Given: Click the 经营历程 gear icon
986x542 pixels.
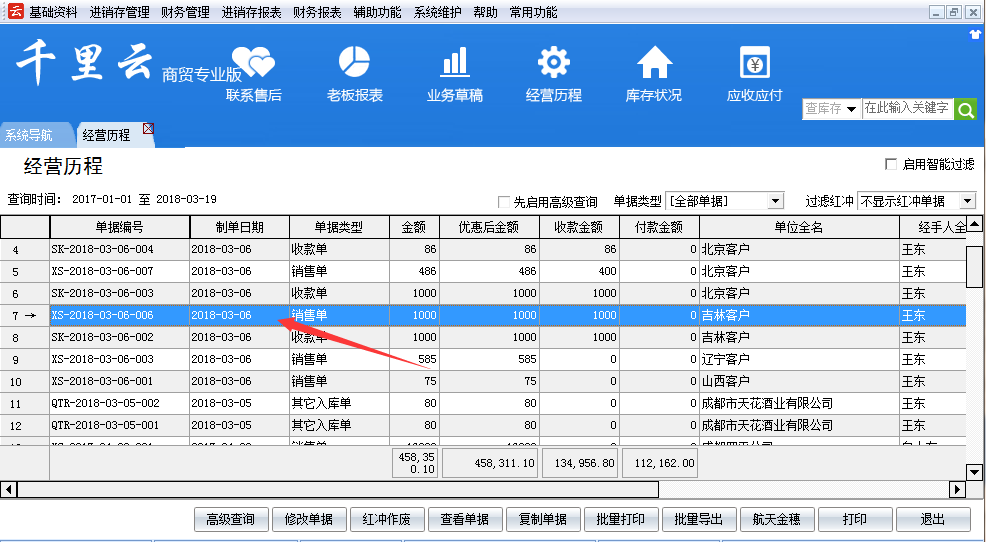Looking at the screenshot, I should (553, 63).
